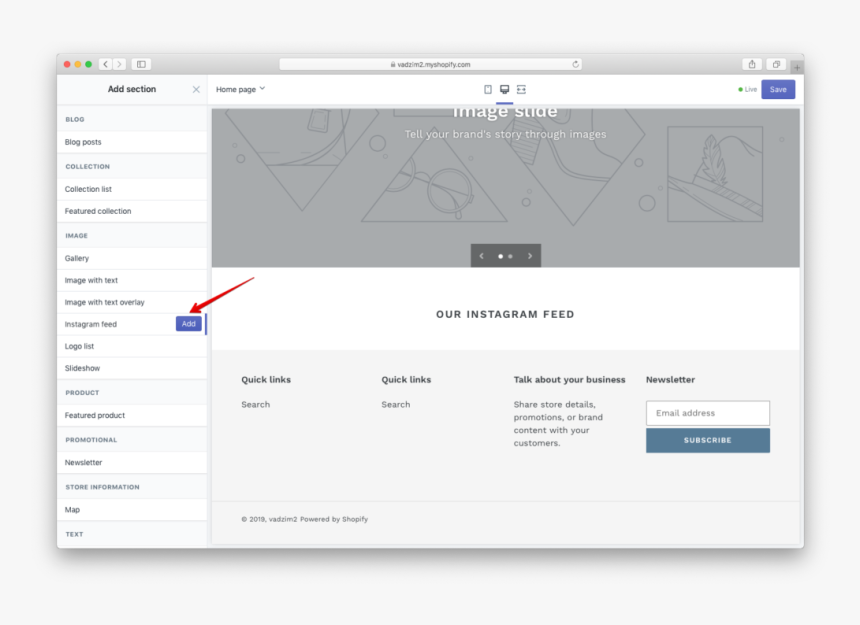Click the Live status indicator
This screenshot has width=860, height=625.
[x=748, y=89]
